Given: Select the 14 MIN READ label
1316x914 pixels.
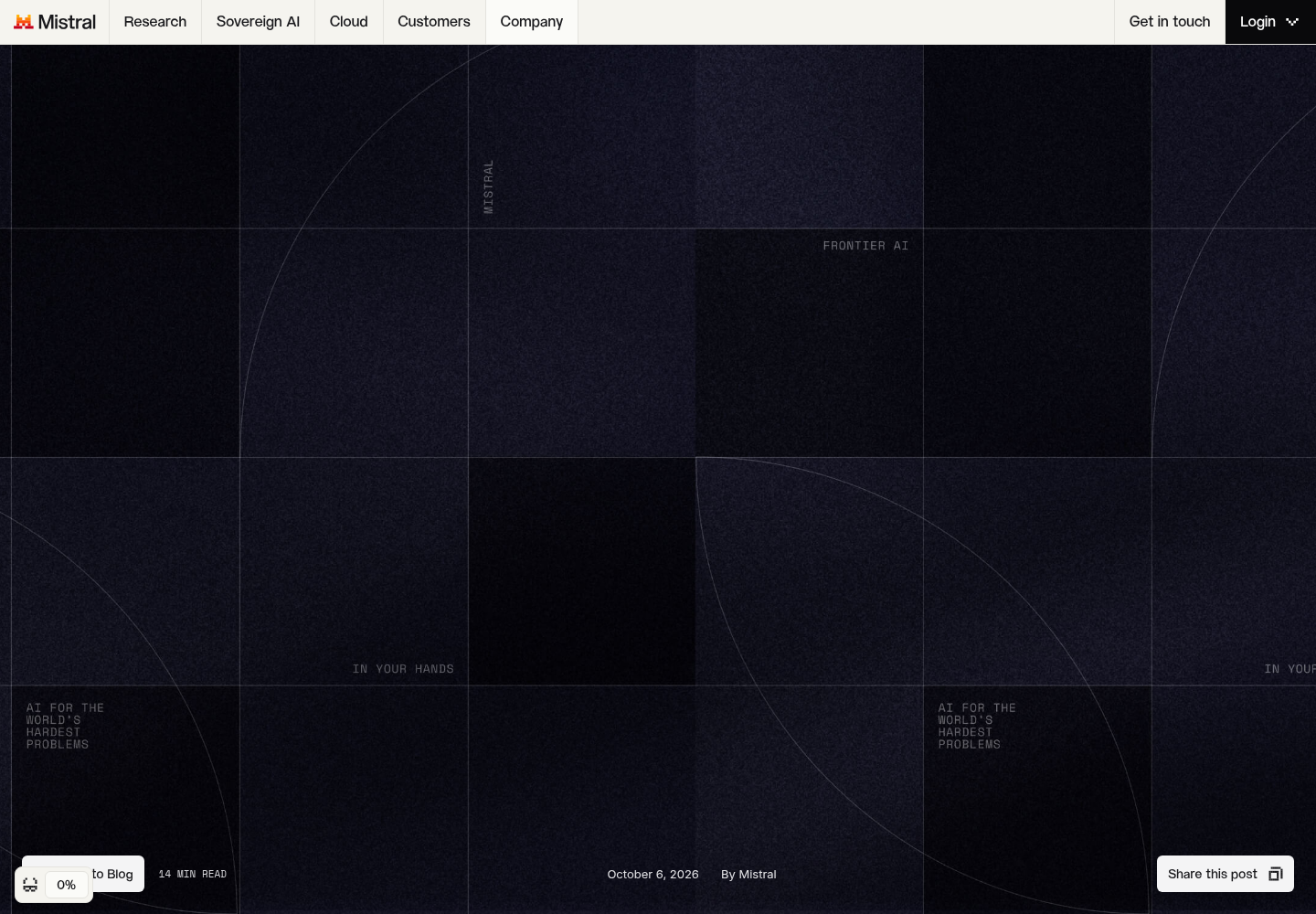Looking at the screenshot, I should coord(193,875).
